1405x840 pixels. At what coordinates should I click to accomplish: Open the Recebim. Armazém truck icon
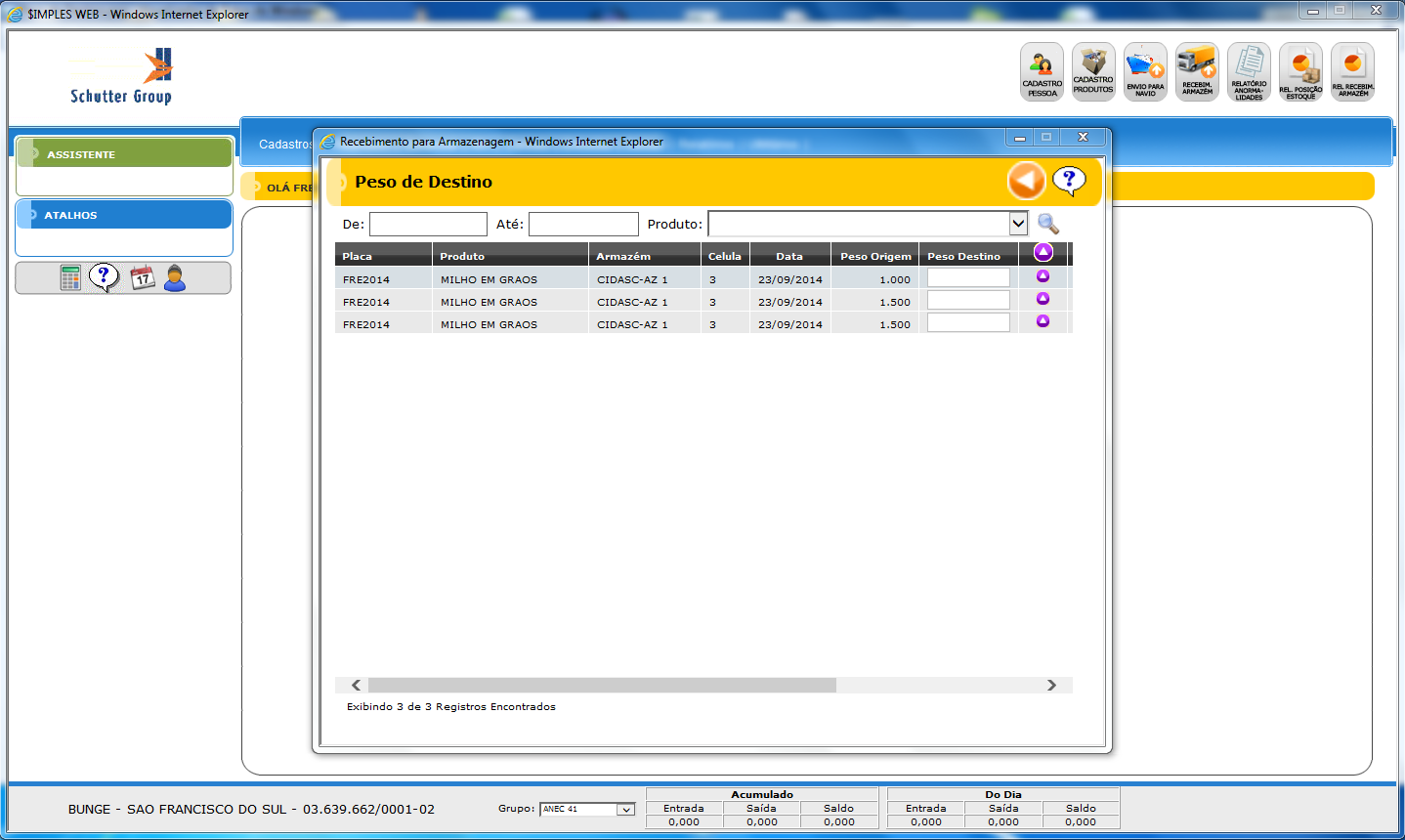pos(1197,71)
